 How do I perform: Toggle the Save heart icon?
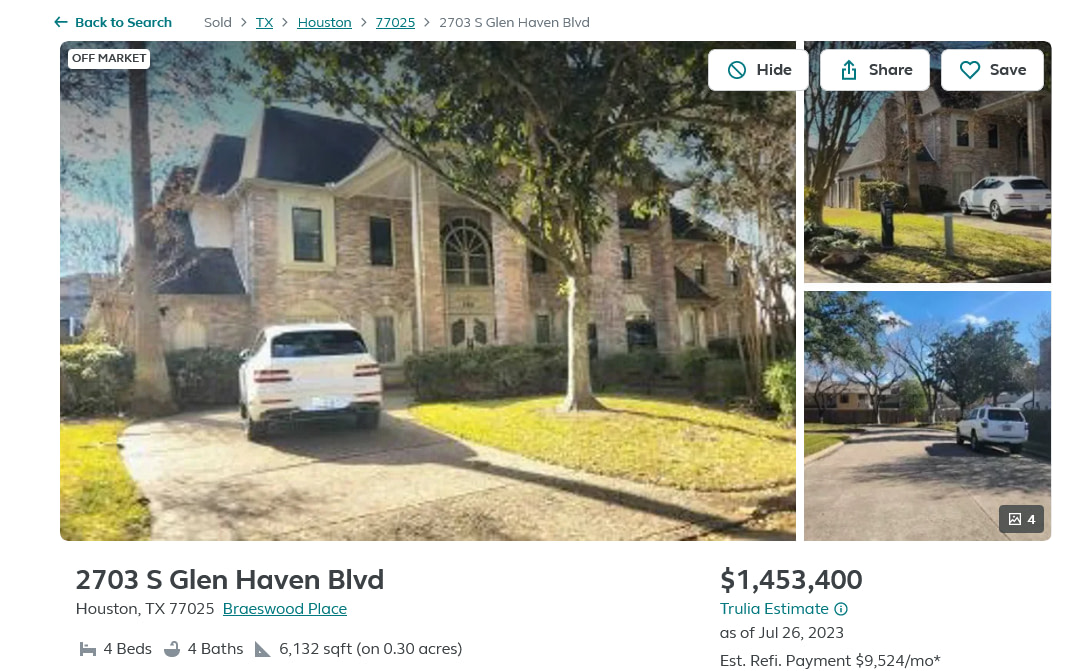point(970,69)
